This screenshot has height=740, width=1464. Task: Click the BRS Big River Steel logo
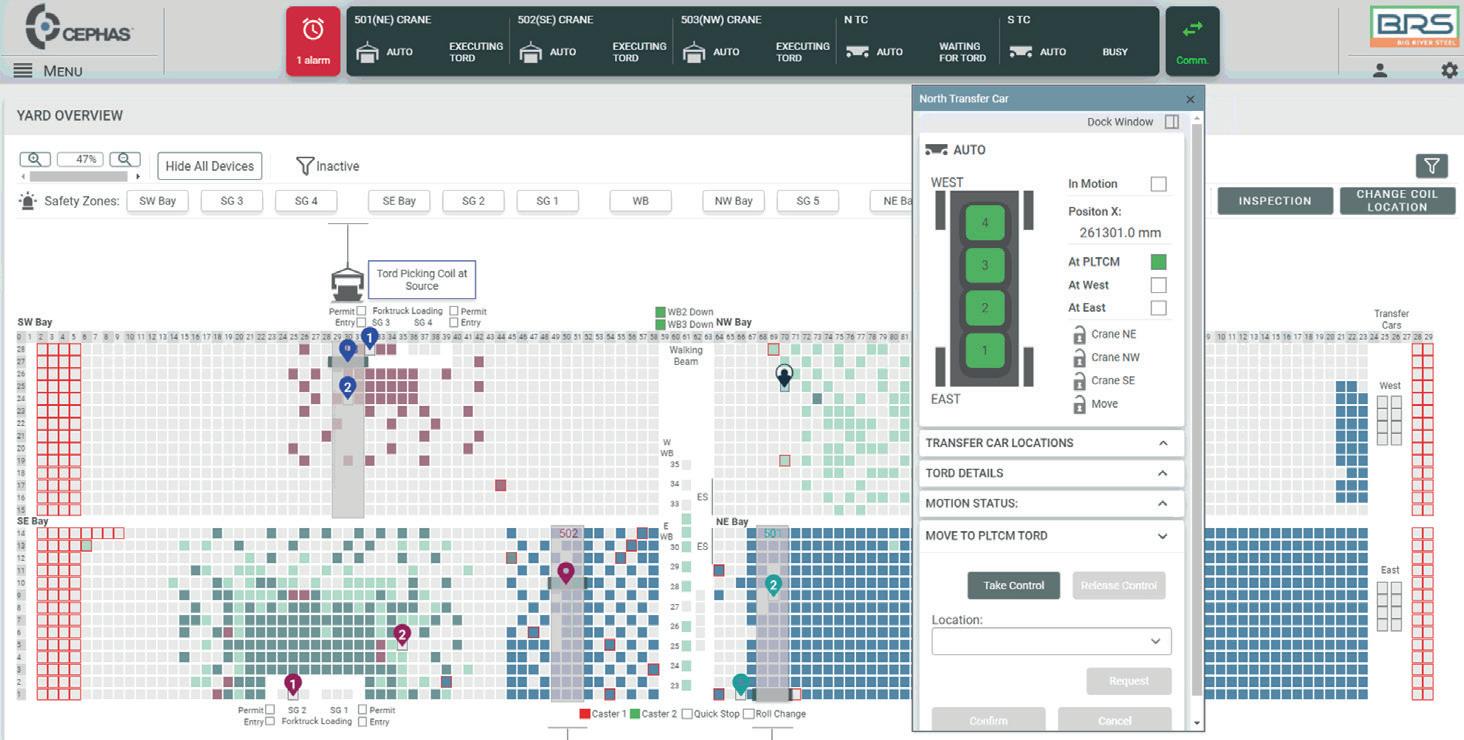1414,27
